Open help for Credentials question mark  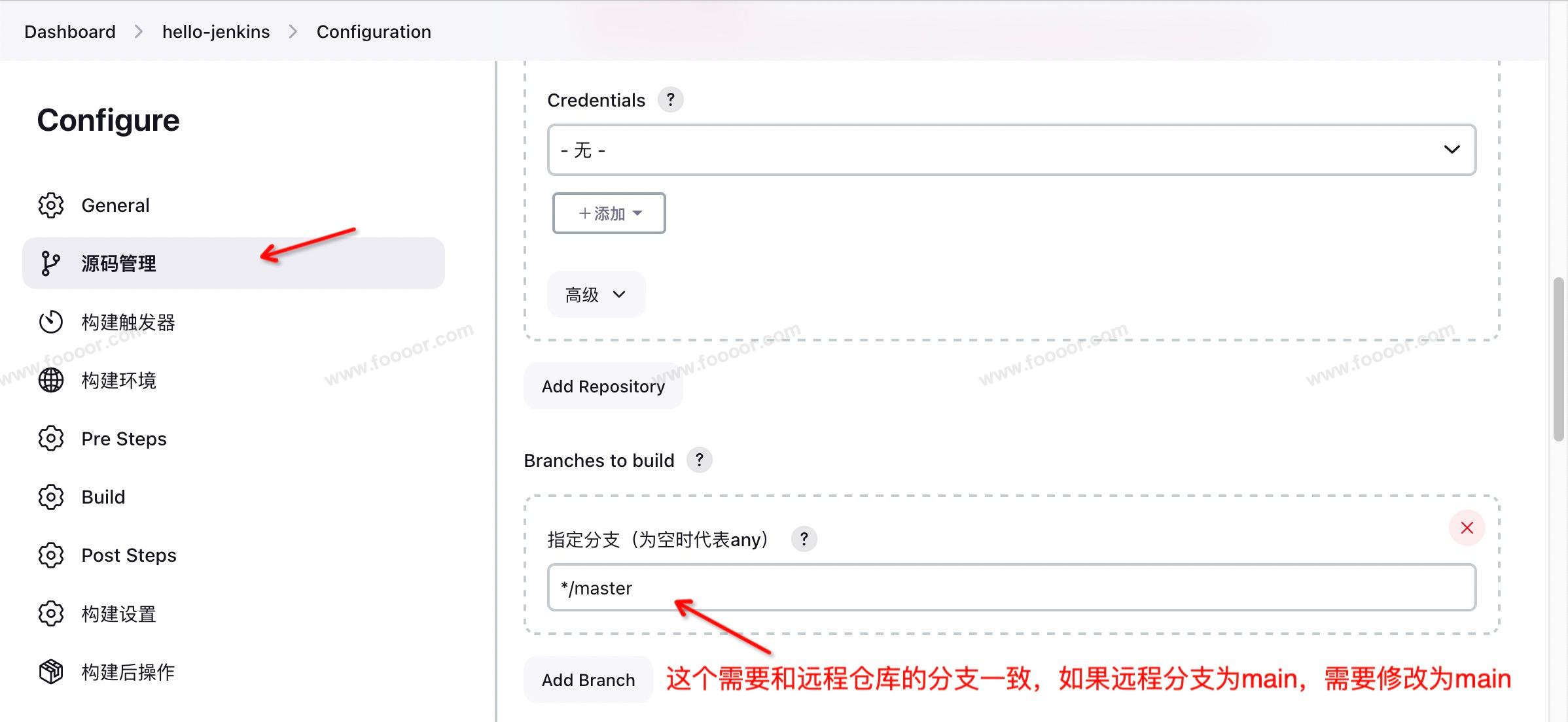click(x=670, y=99)
